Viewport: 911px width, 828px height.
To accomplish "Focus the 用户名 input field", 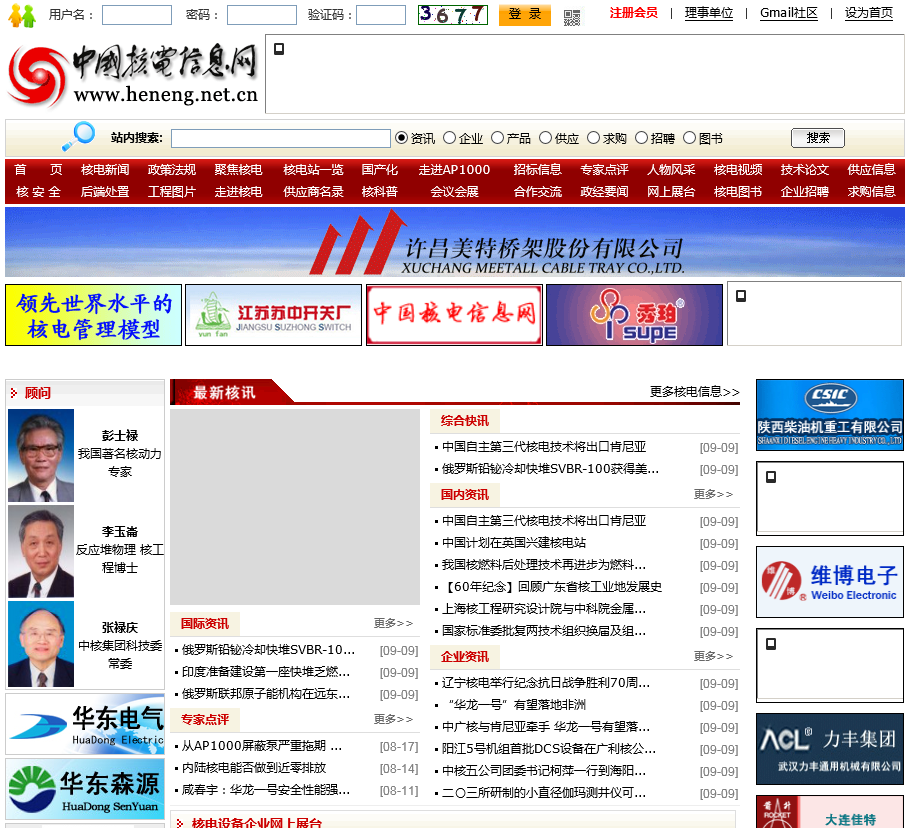I will tap(137, 15).
